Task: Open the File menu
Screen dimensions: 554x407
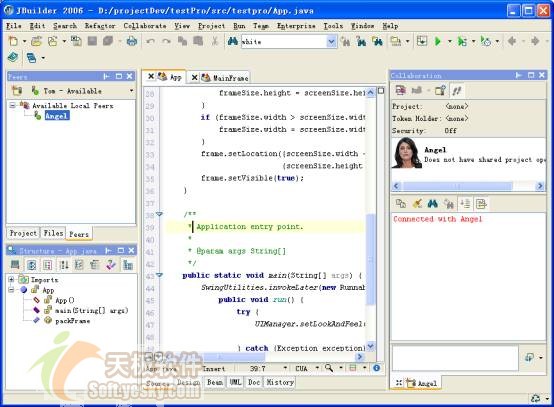Action: [14, 26]
